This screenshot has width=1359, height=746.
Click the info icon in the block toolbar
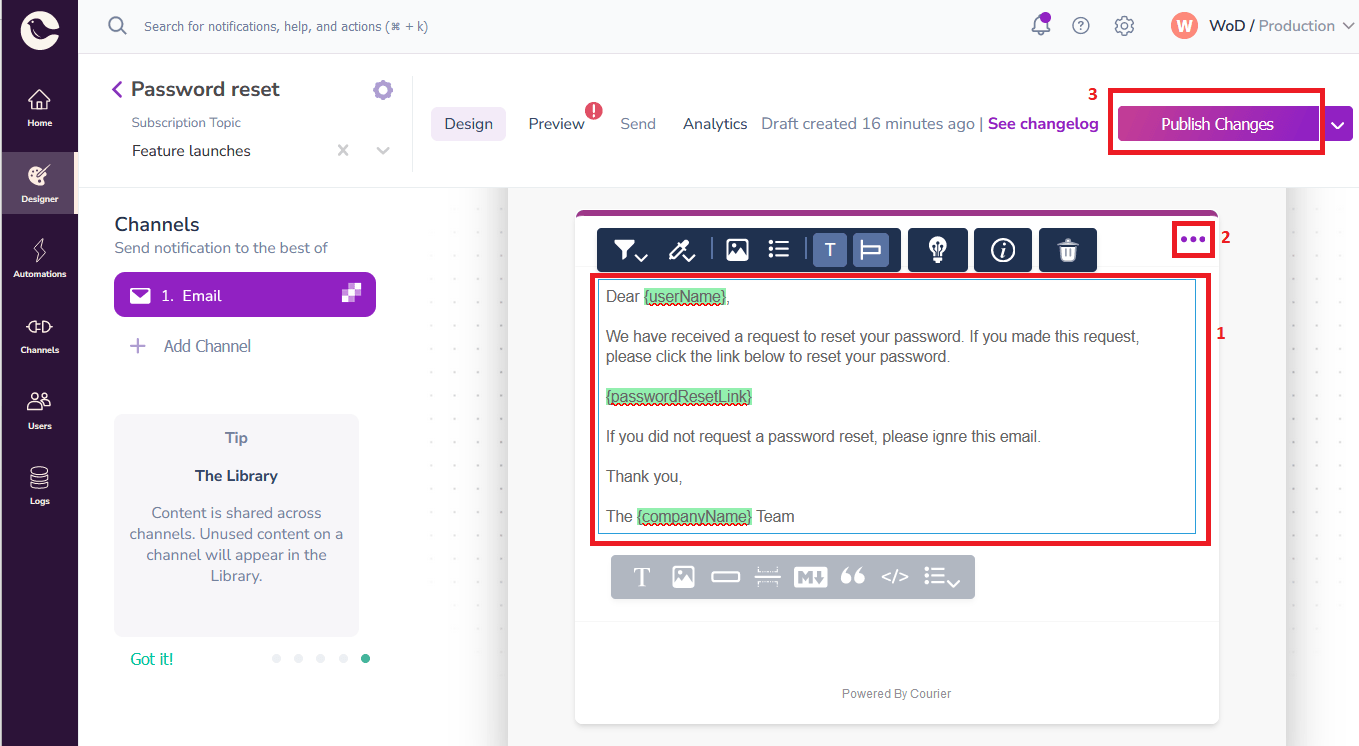tap(1003, 250)
